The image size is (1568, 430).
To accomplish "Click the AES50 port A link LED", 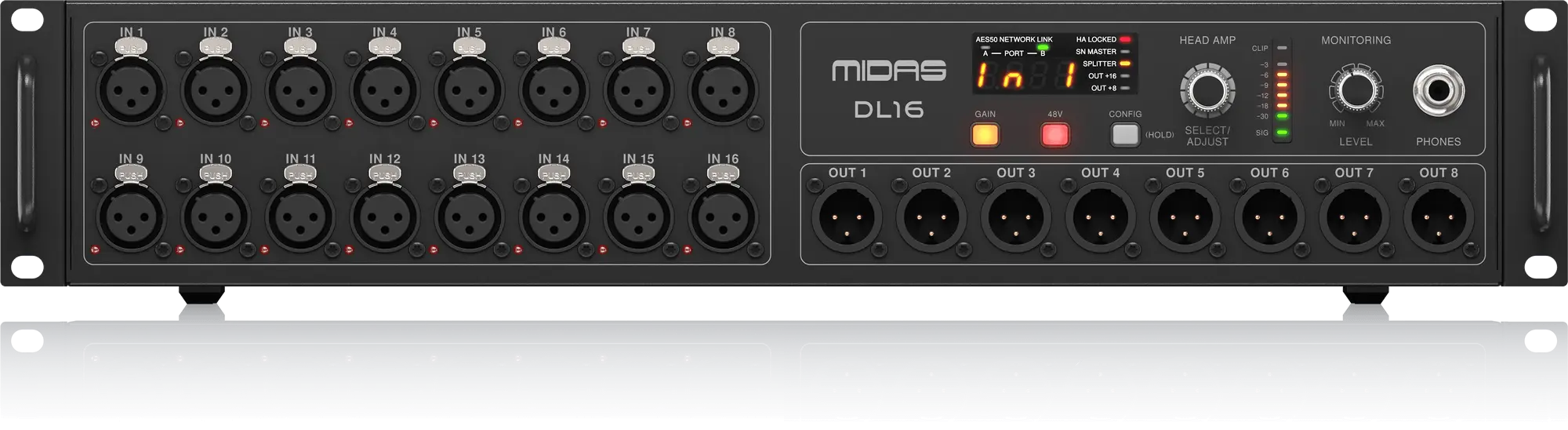I will [x=985, y=48].
